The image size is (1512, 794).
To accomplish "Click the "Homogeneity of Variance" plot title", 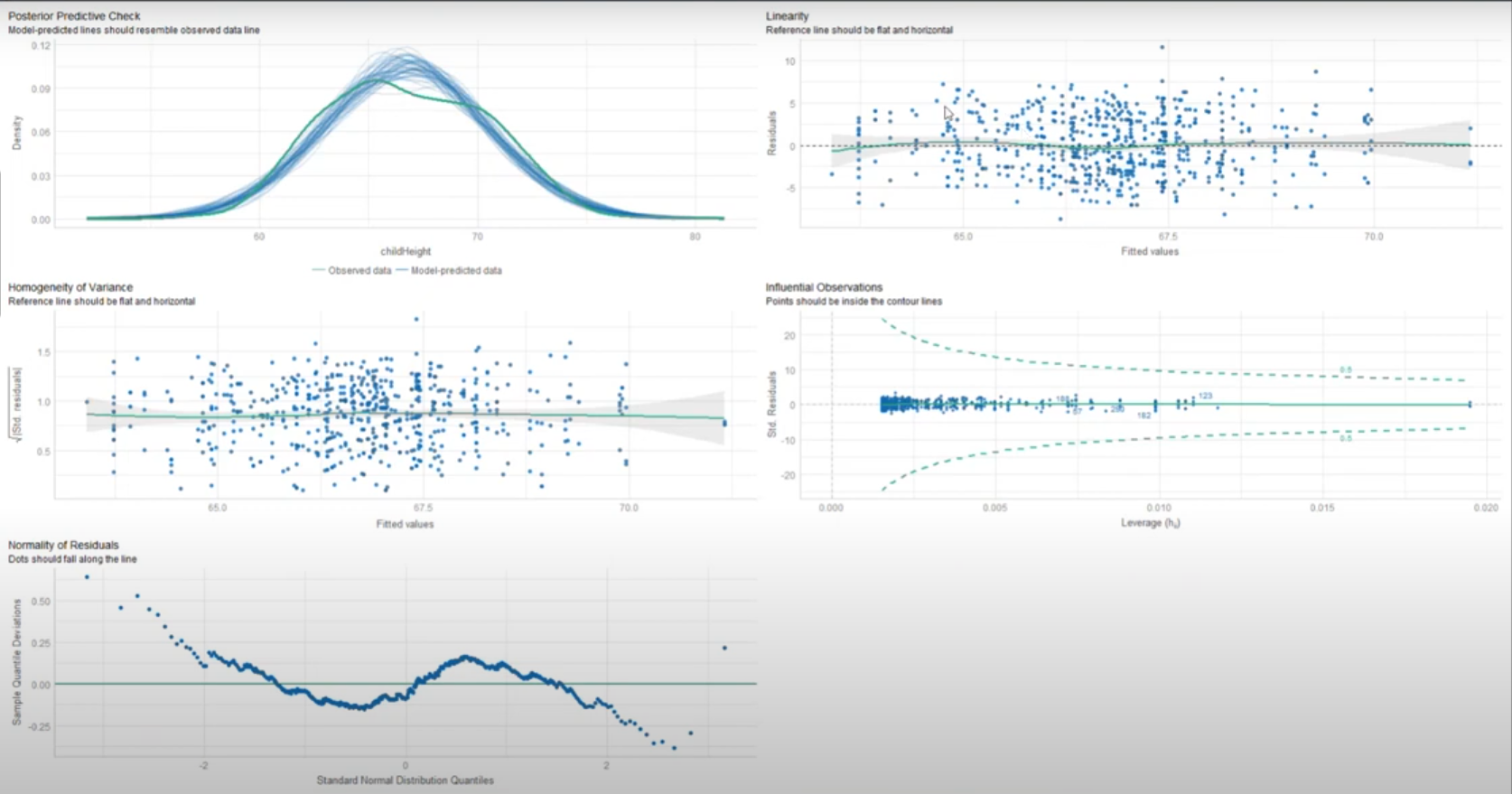I will click(x=70, y=287).
